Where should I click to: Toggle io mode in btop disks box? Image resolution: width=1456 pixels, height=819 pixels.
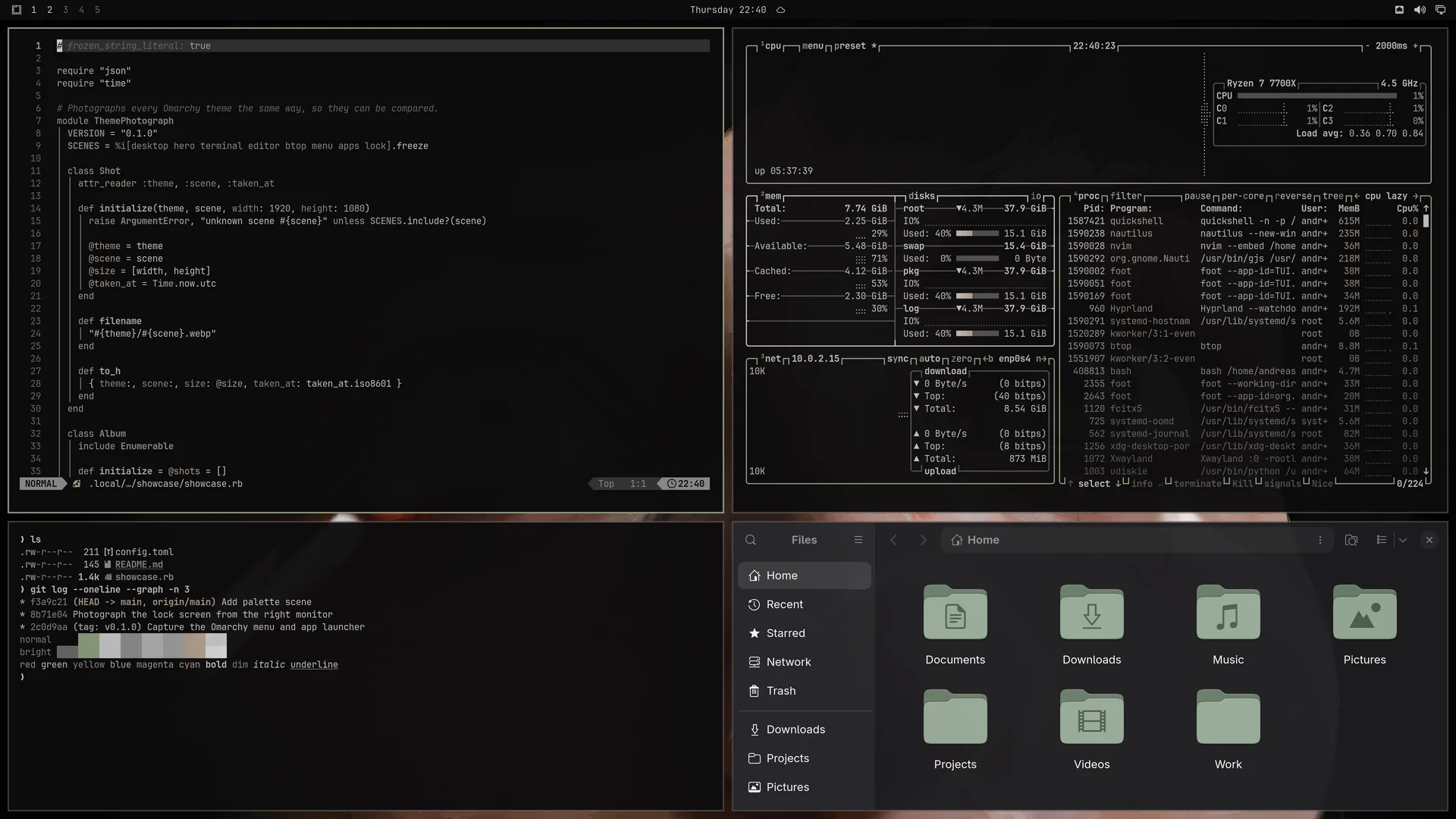tap(1036, 196)
